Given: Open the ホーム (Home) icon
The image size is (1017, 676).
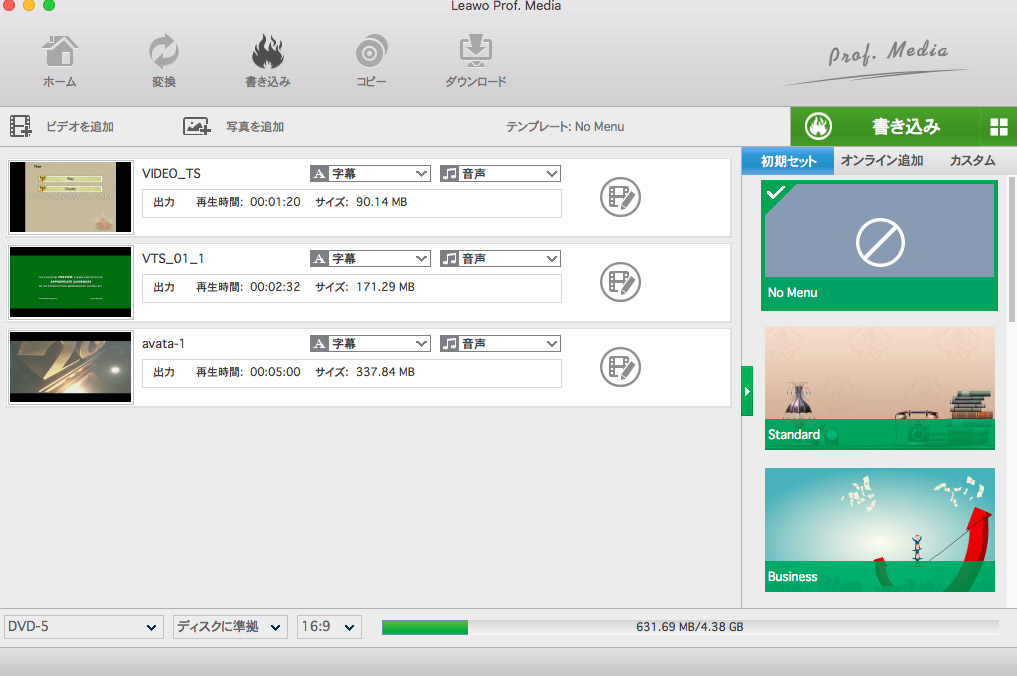Looking at the screenshot, I should [x=59, y=53].
